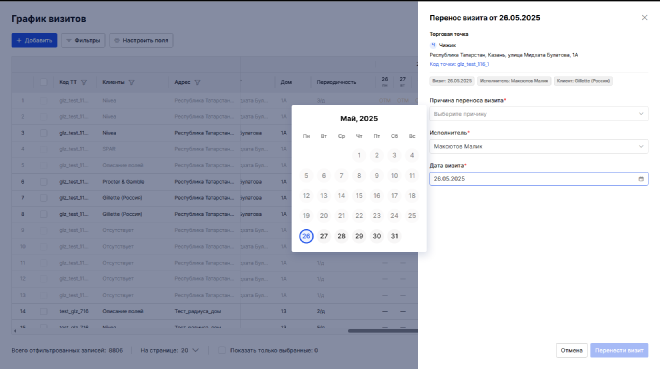Tick the checkbox in row 4 (SPAR)

[x=43, y=149]
